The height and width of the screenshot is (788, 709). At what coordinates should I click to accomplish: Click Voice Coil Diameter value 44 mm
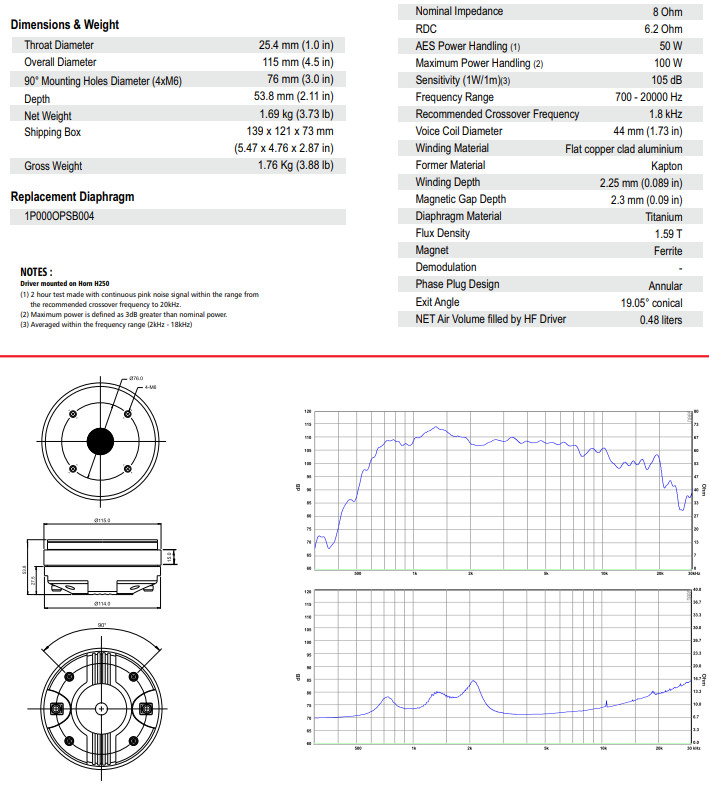point(648,131)
